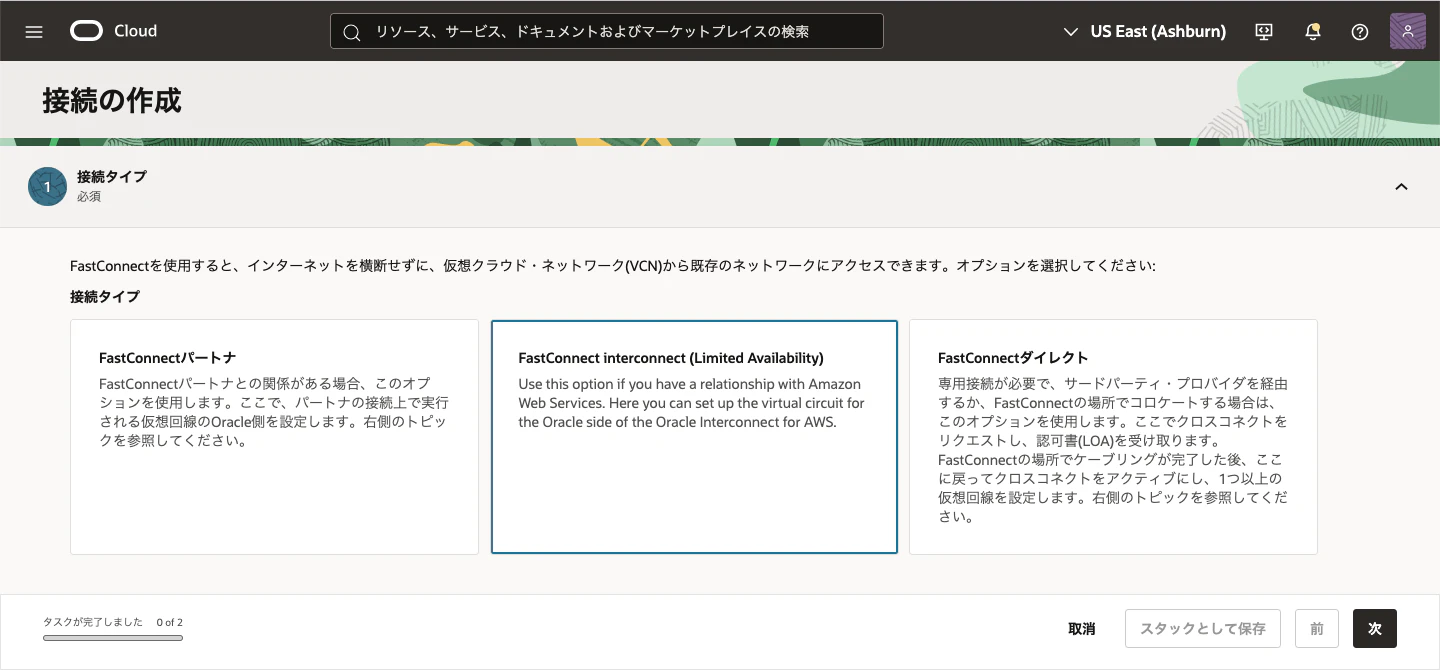
Task: Open the US East (Ashburn) region dropdown
Action: coord(1144,31)
